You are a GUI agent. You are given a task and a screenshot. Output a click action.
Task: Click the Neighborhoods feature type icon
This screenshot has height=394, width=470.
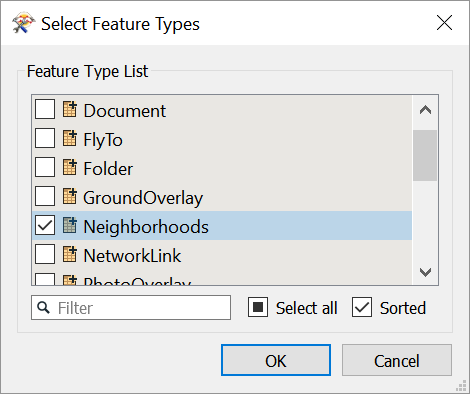pyautogui.click(x=70, y=225)
